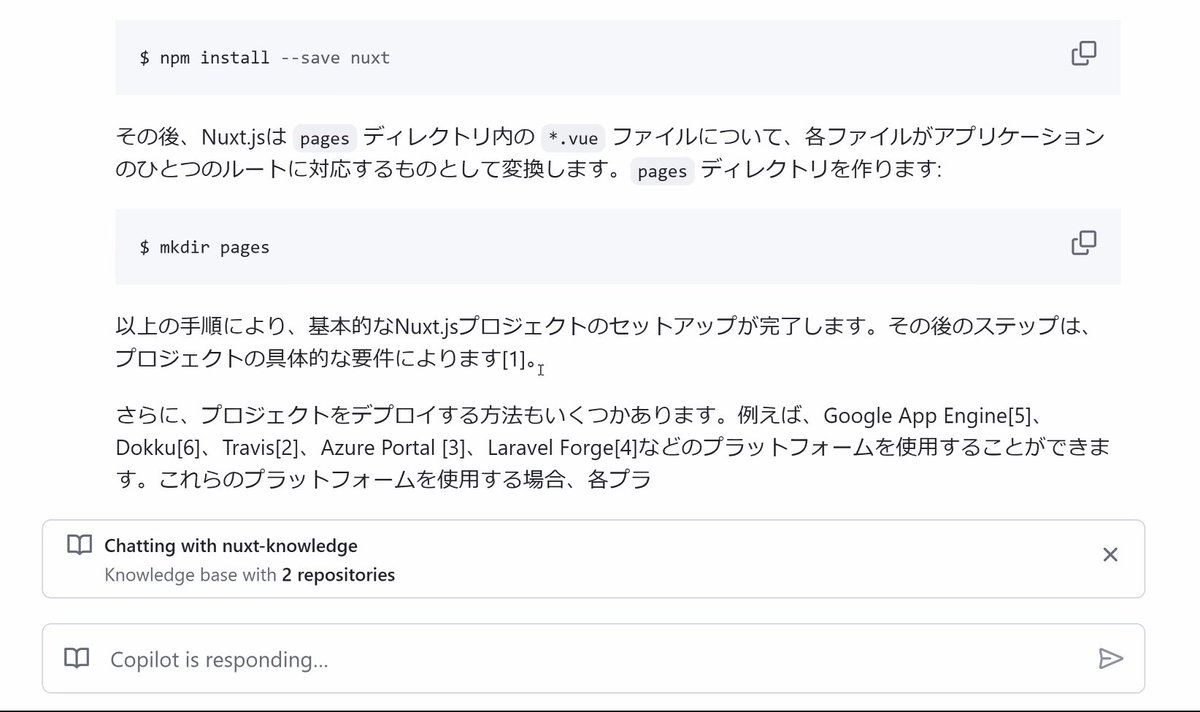Click the book icon in the chat input
Screen dimensions: 1200x712
[77, 658]
